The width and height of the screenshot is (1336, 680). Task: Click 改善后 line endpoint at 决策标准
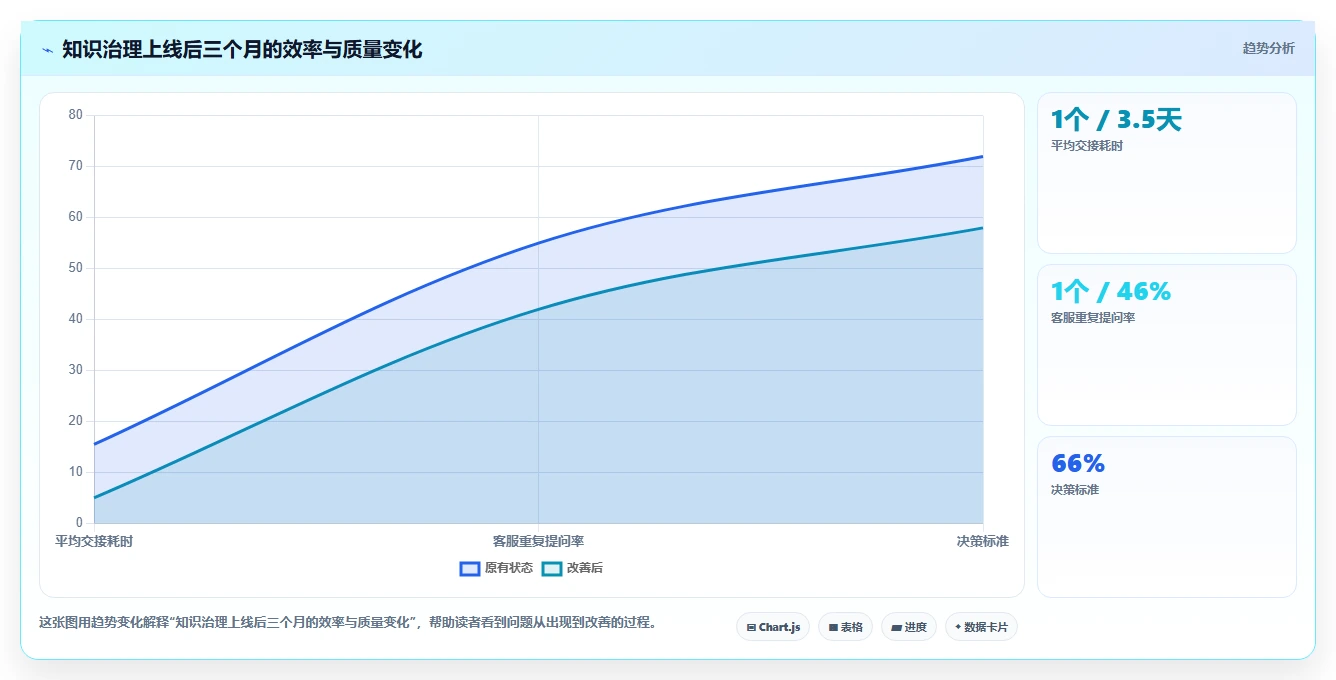tap(983, 228)
